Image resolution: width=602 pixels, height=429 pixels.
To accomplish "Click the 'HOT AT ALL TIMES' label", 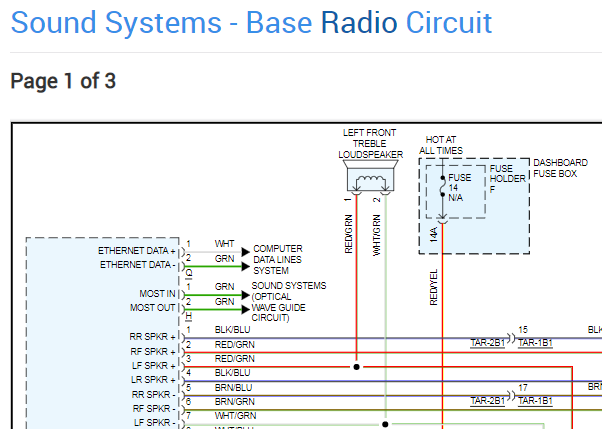I will click(441, 145).
